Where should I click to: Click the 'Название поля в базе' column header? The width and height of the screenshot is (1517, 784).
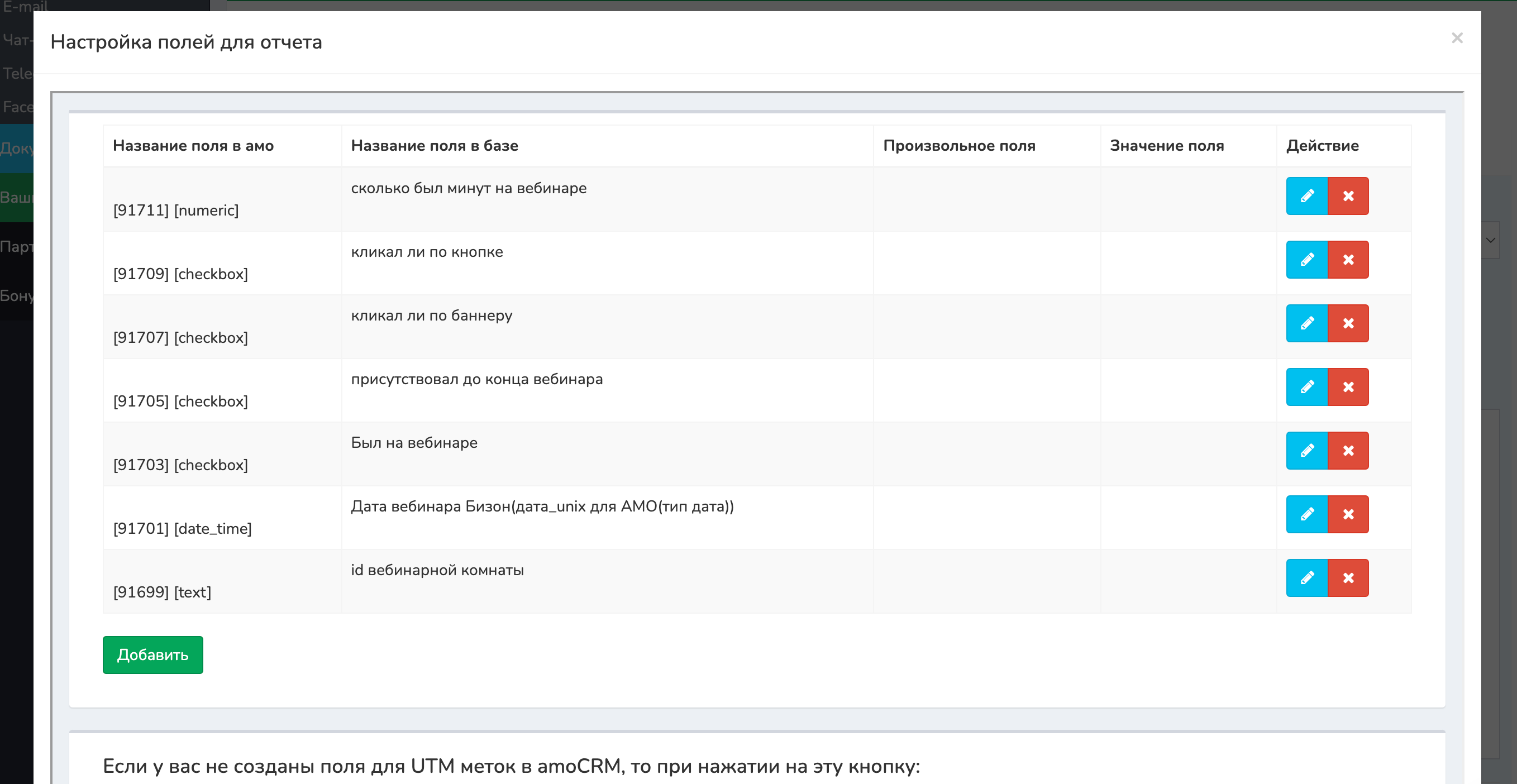coord(434,145)
